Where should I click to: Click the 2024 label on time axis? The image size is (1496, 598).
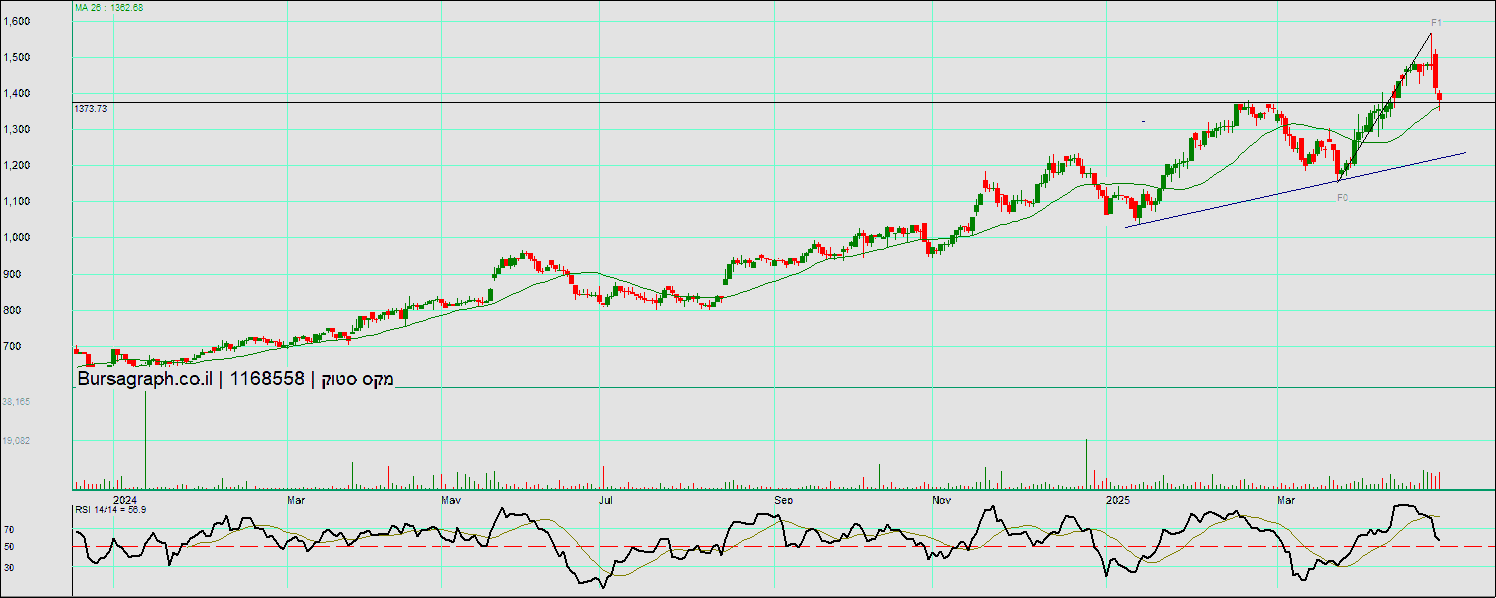click(124, 498)
